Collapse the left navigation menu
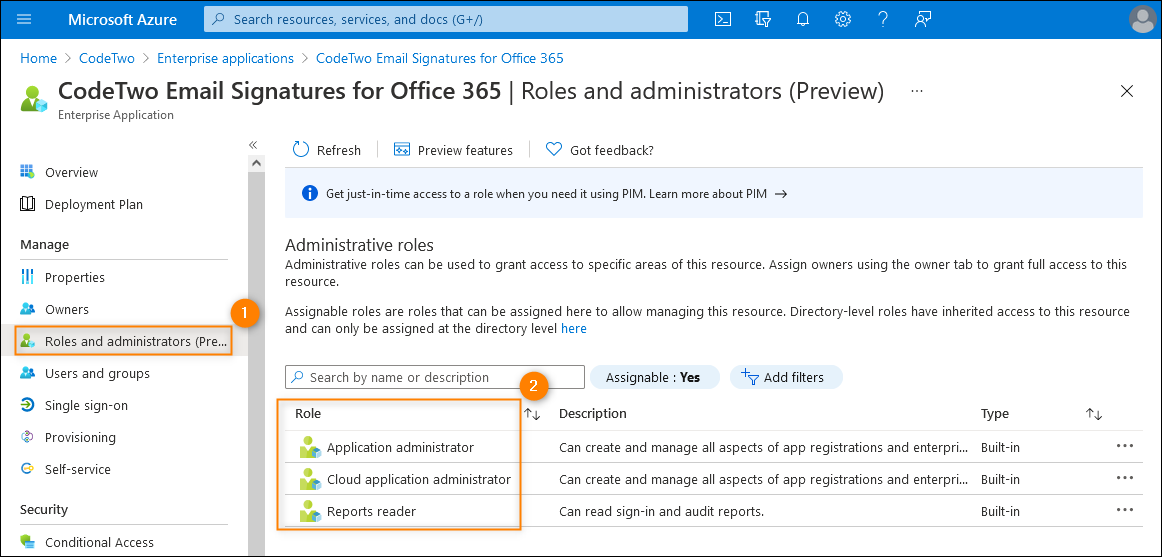The height and width of the screenshot is (557, 1162). [x=253, y=144]
